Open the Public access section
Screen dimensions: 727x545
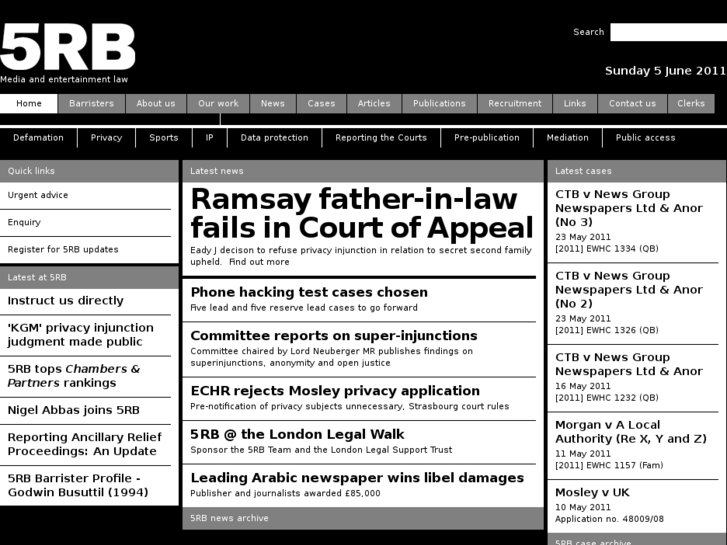click(x=645, y=138)
